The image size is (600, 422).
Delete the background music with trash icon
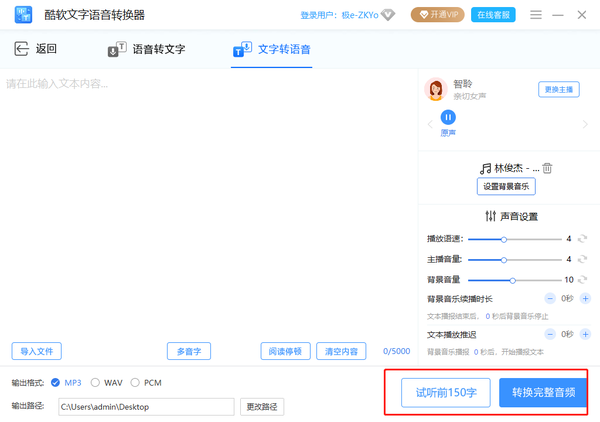point(547,169)
